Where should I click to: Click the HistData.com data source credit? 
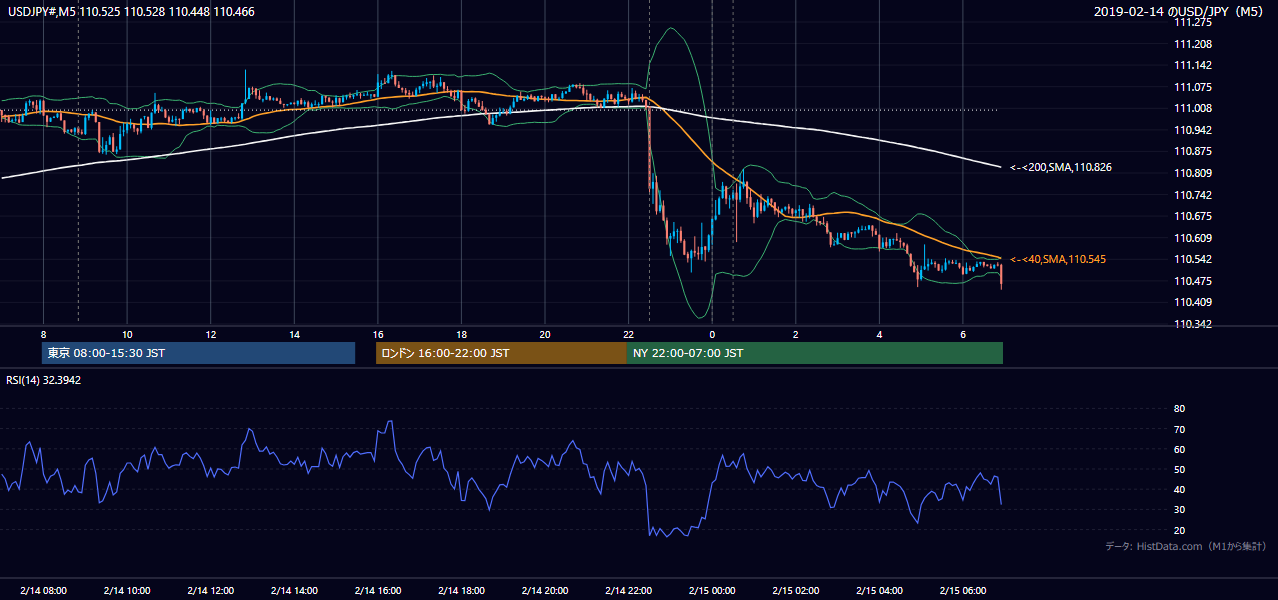tap(1185, 546)
